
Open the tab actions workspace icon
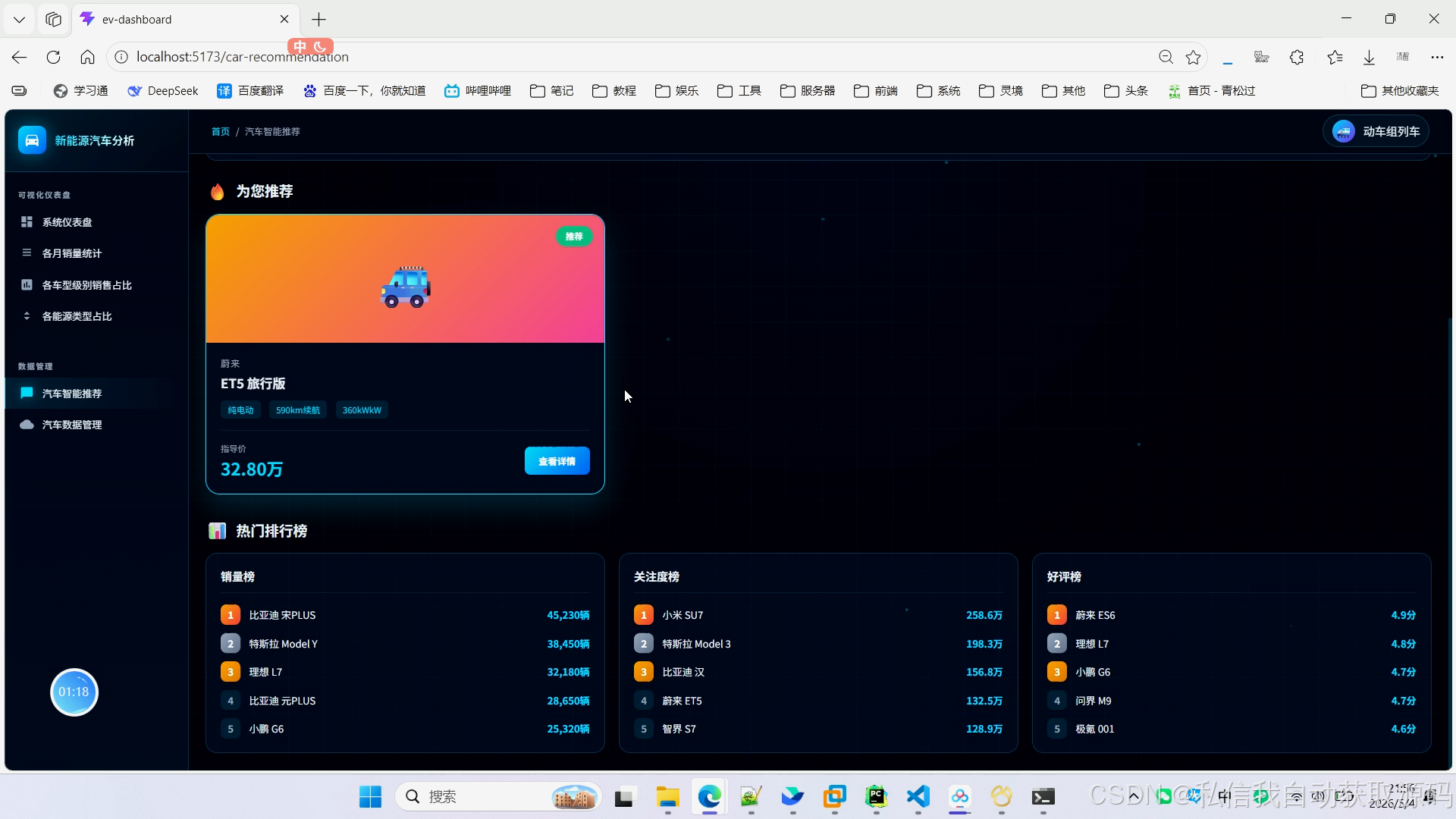coord(53,19)
